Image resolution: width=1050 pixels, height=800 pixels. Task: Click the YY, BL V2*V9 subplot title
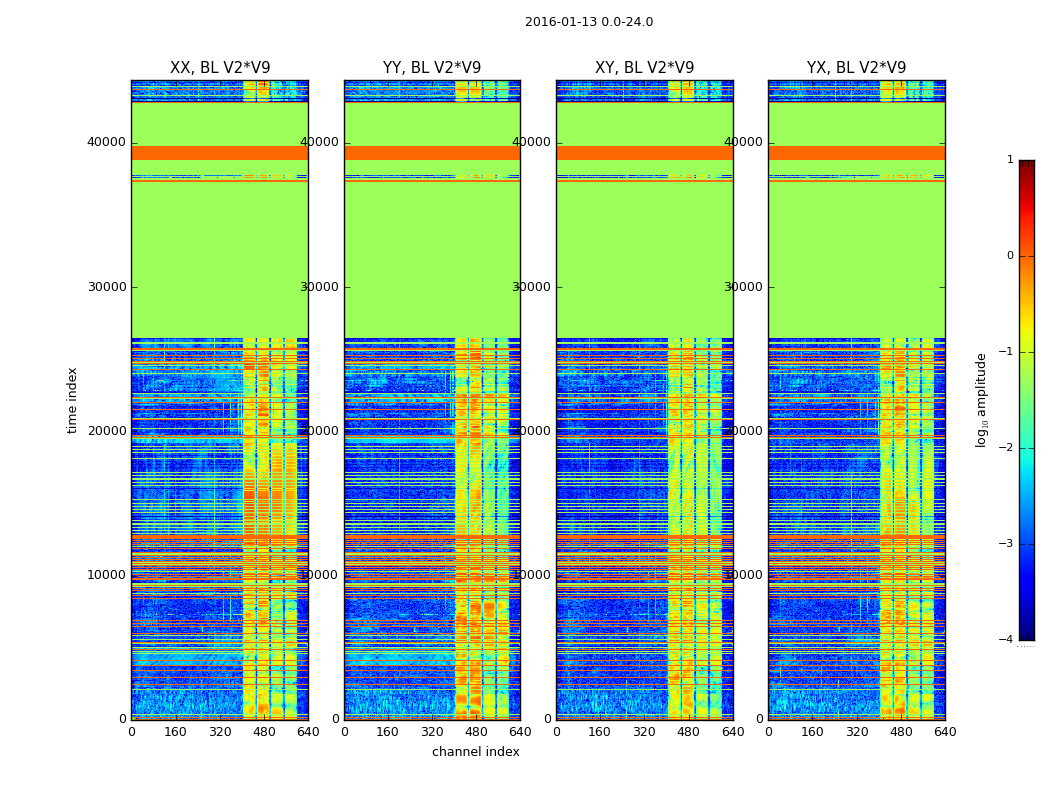(432, 68)
